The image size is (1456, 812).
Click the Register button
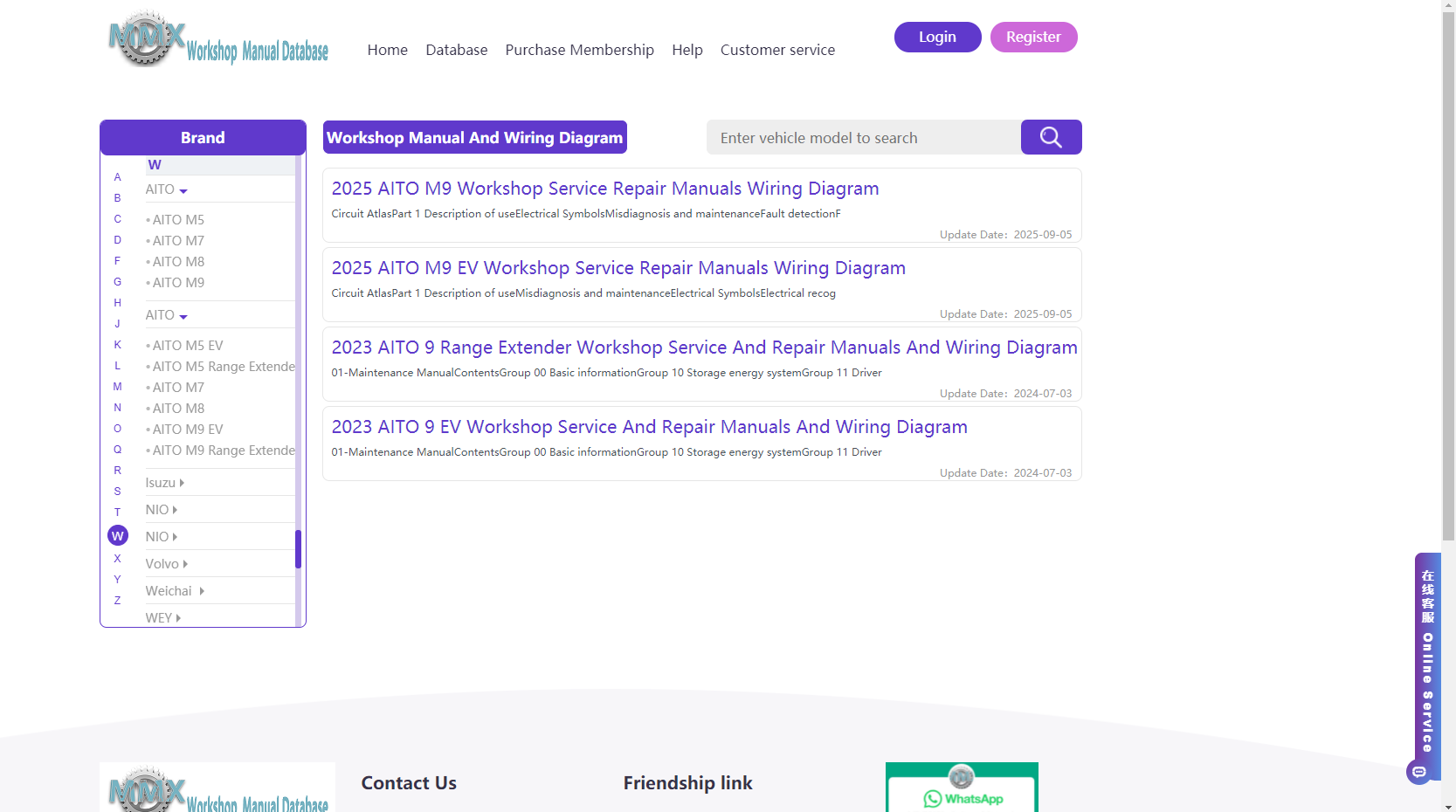coord(1034,37)
